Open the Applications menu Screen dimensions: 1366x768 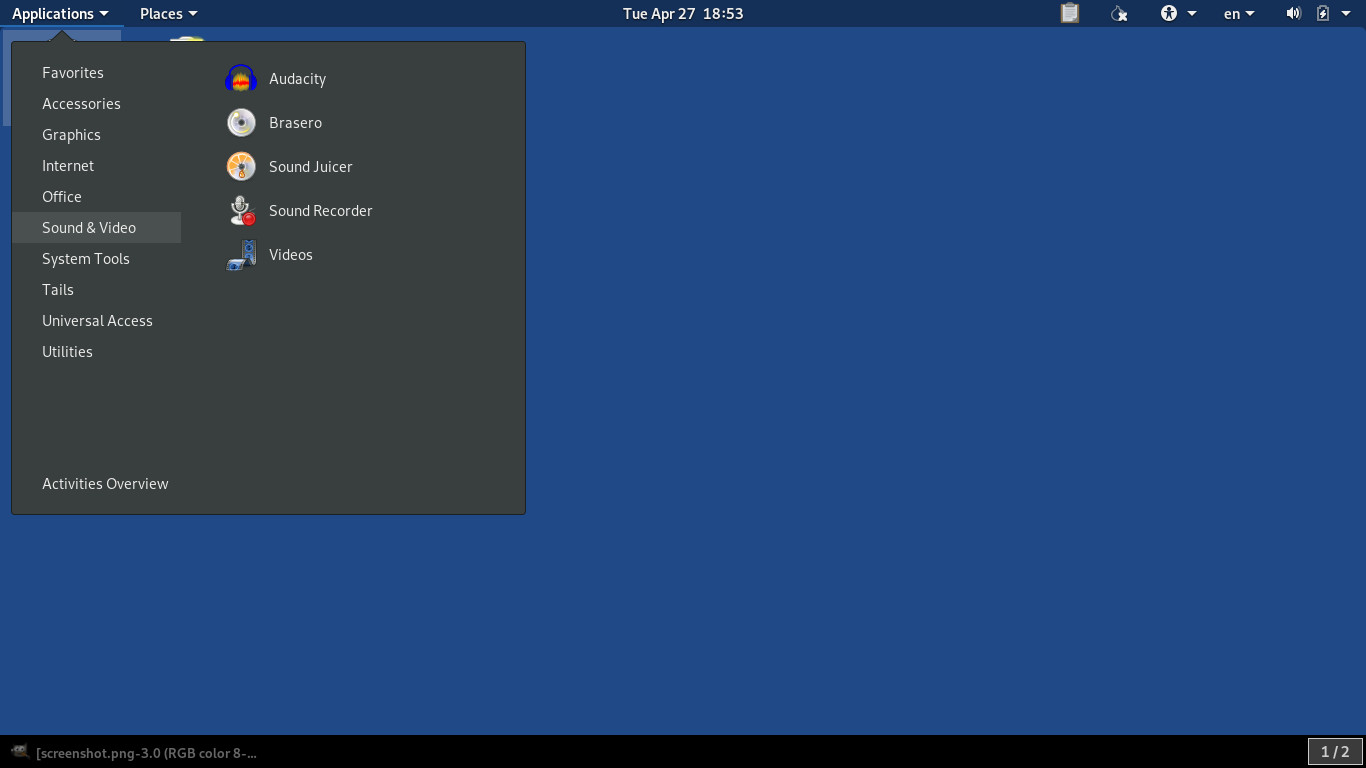60,13
